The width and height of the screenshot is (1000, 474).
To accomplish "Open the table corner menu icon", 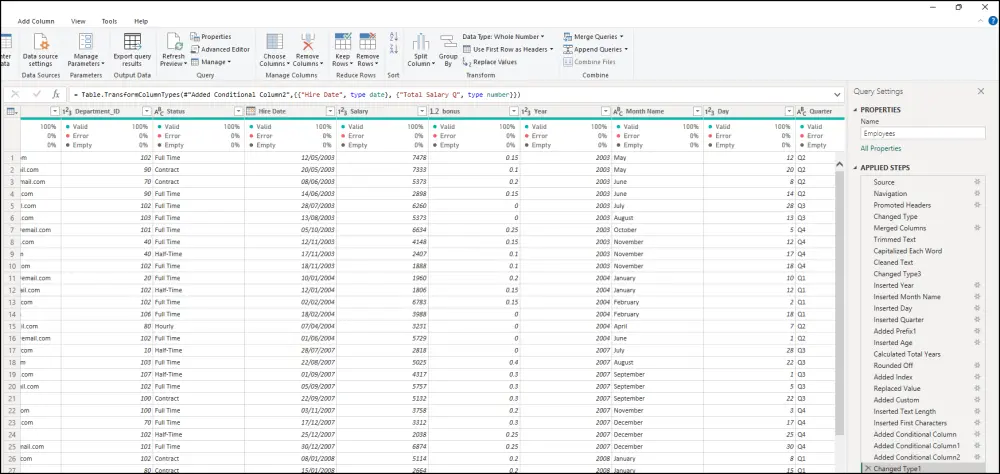I will 12,111.
